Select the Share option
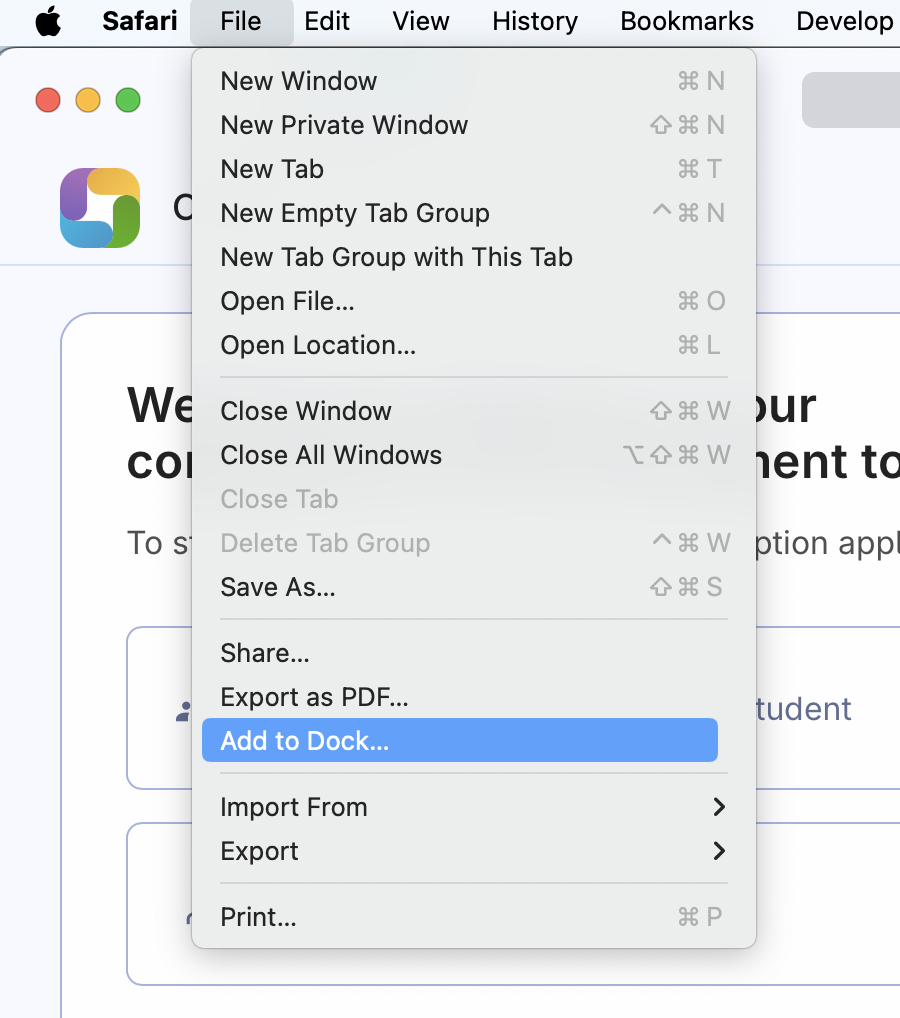 (264, 653)
